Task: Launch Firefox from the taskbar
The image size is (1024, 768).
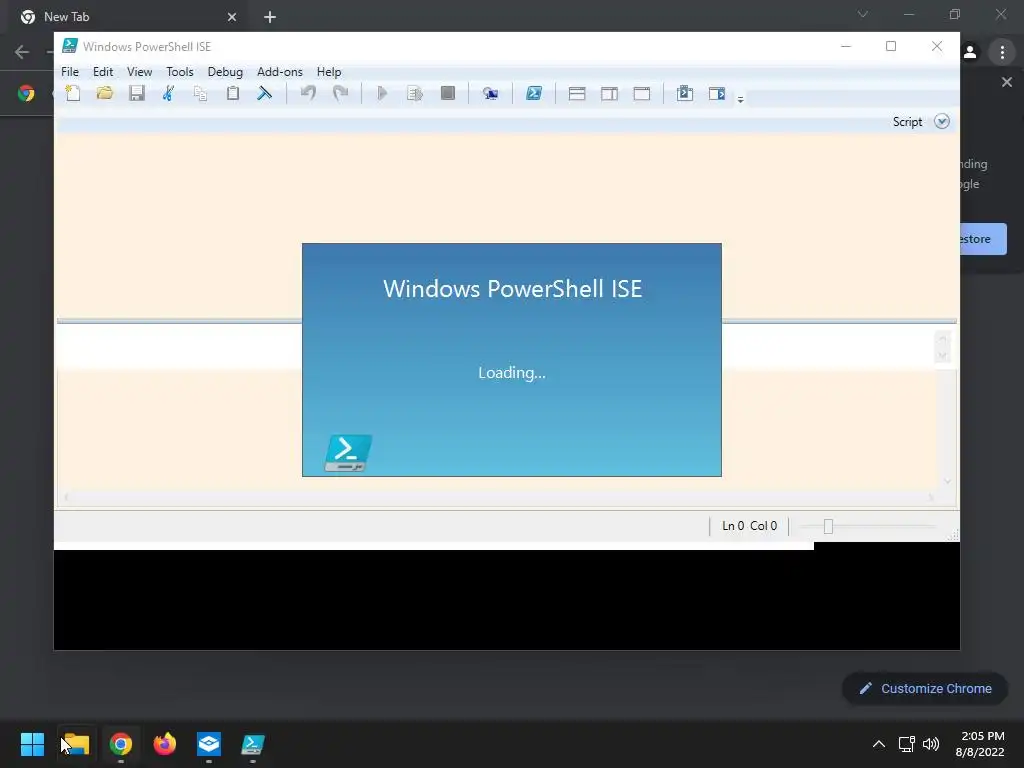Action: [165, 744]
